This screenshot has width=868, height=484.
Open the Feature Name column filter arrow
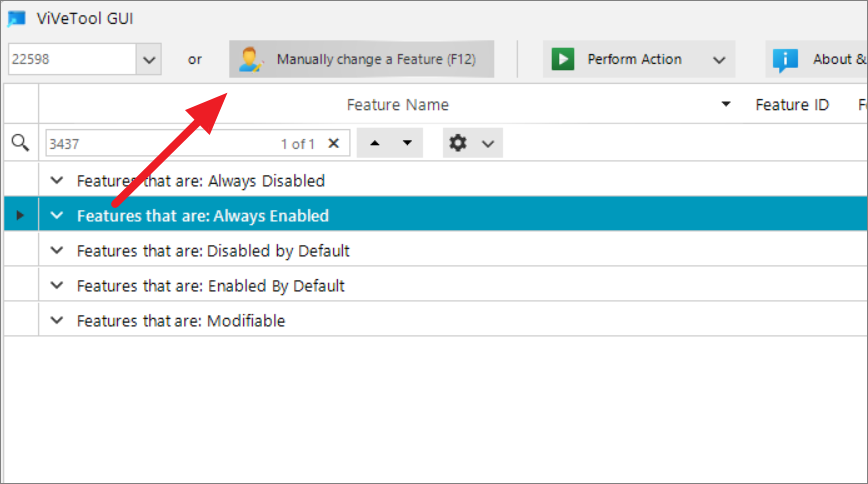point(726,104)
